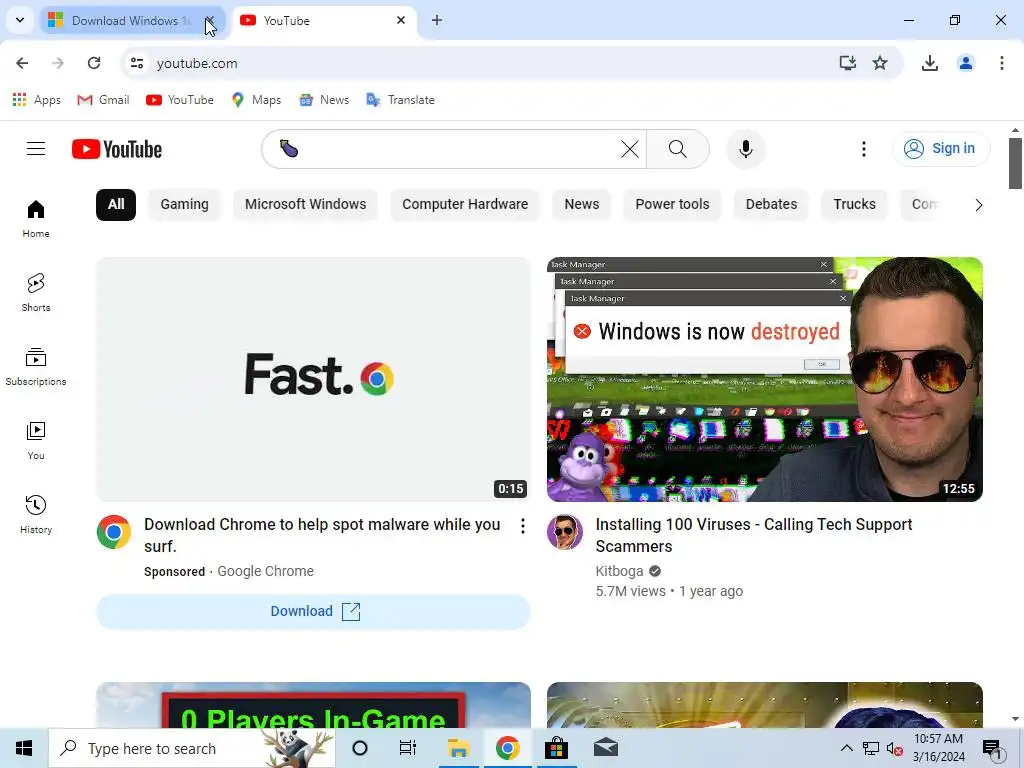The width and height of the screenshot is (1024, 768).
Task: Open Task View on the taskbar
Action: [408, 748]
